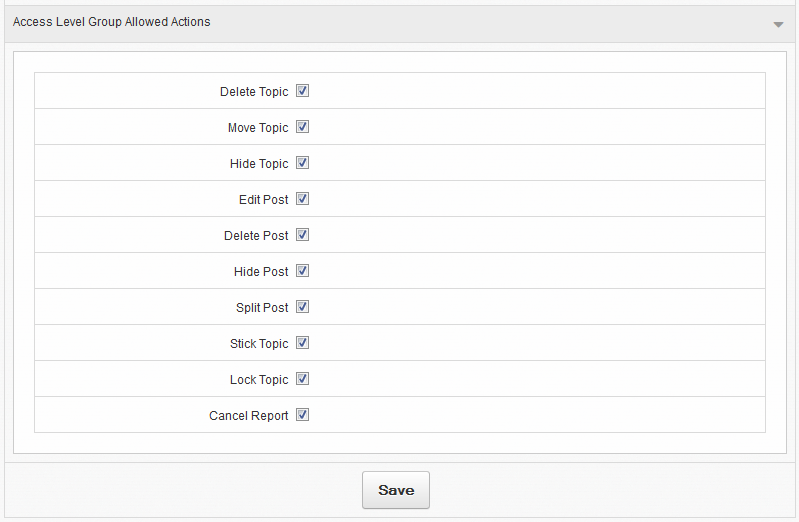Click the Move Topic label text

pos(258,128)
